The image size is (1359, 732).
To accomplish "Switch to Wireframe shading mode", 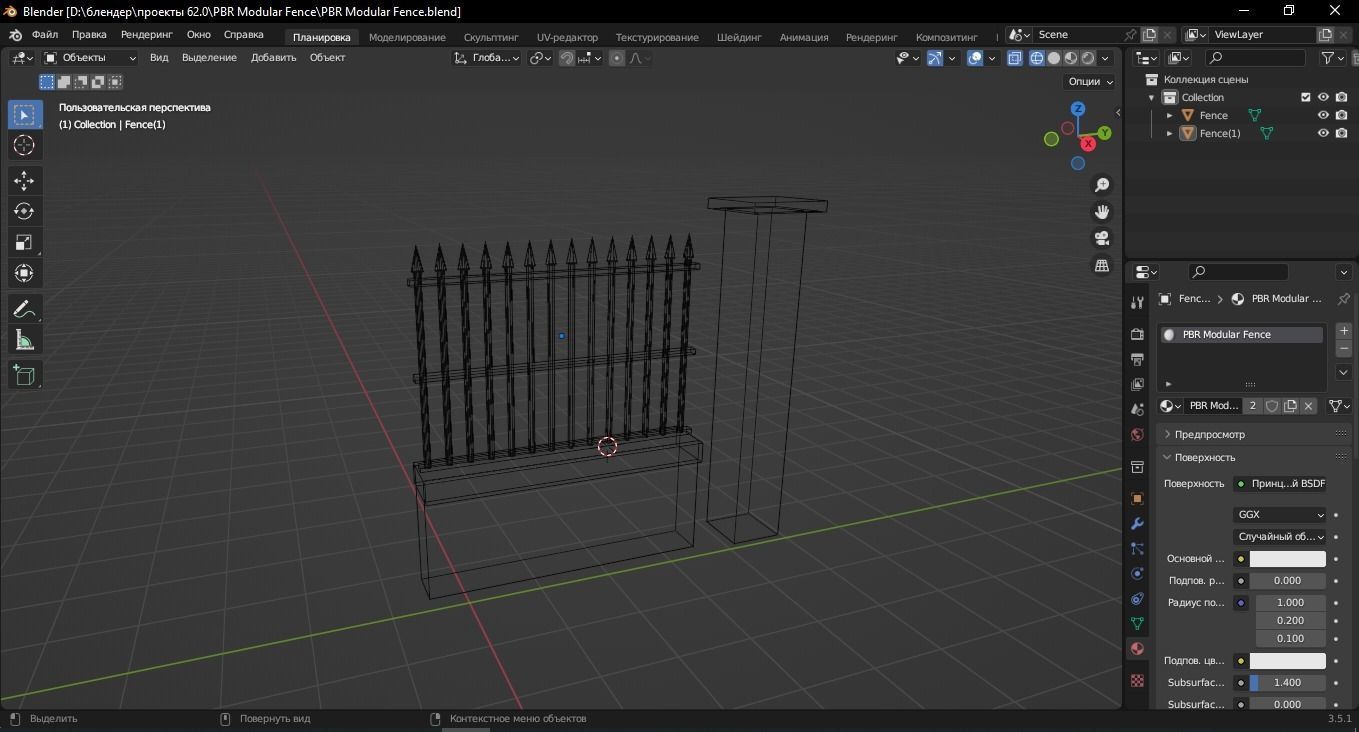I will coord(1037,58).
